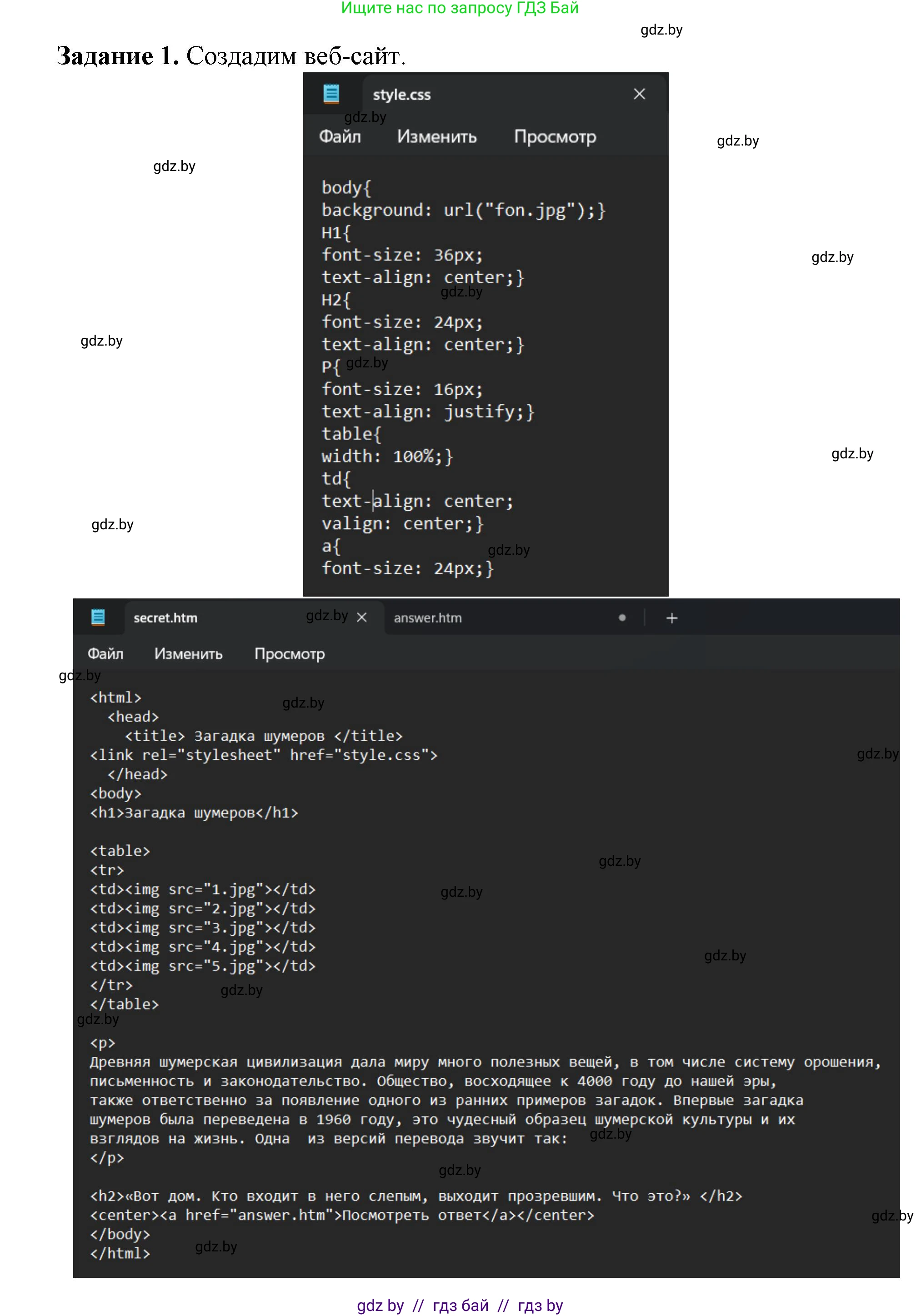Close the style.css tab
921x1316 pixels.
coord(639,94)
